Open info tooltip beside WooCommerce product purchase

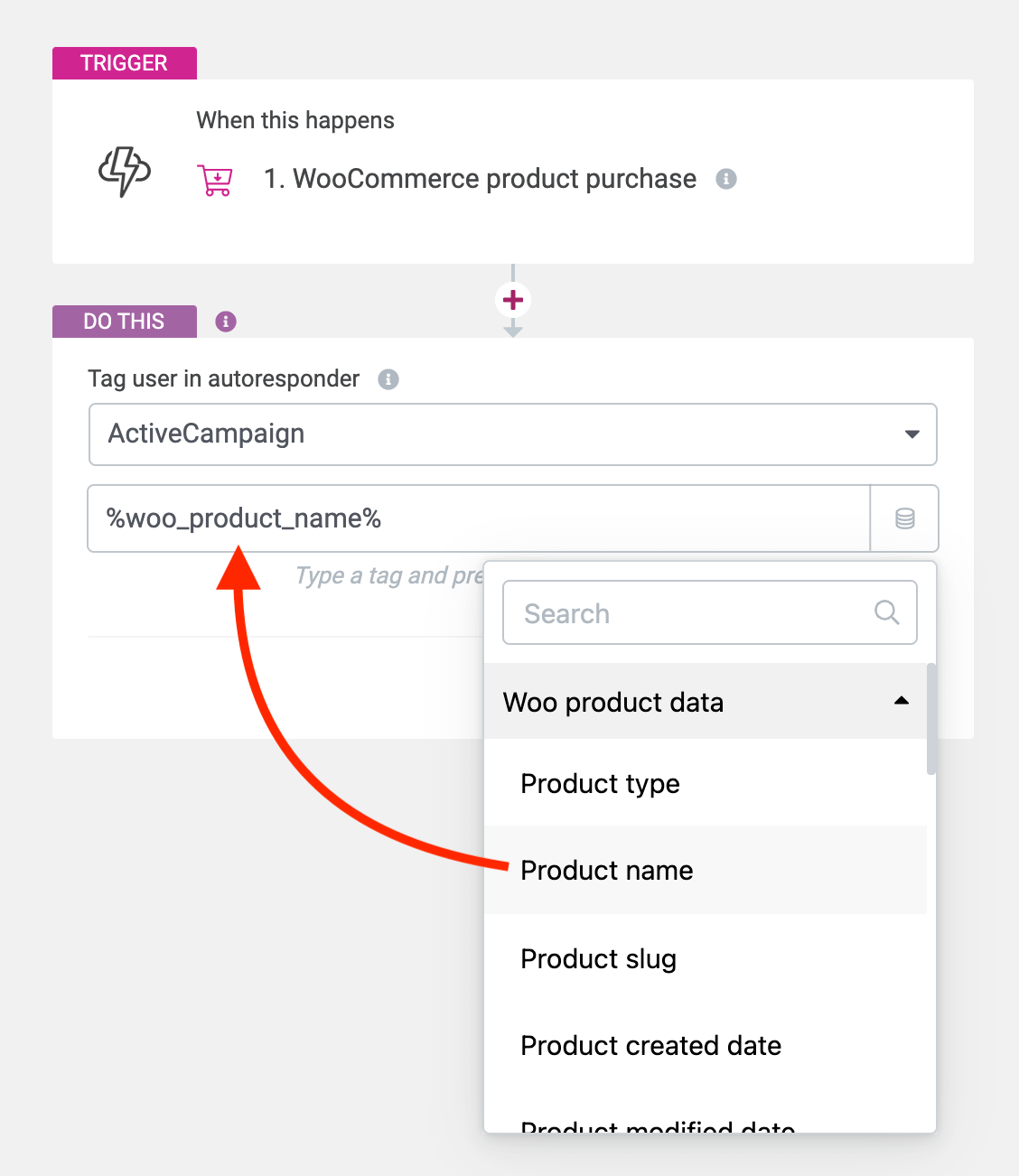coord(725,179)
